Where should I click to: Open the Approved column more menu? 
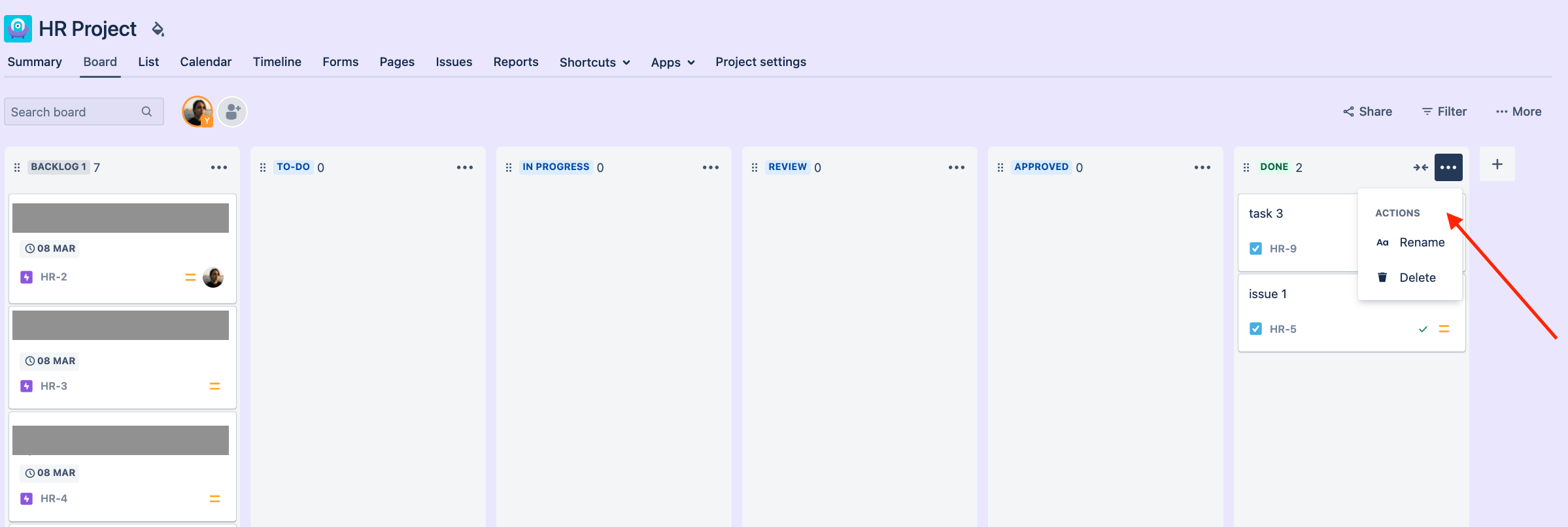(x=1202, y=167)
